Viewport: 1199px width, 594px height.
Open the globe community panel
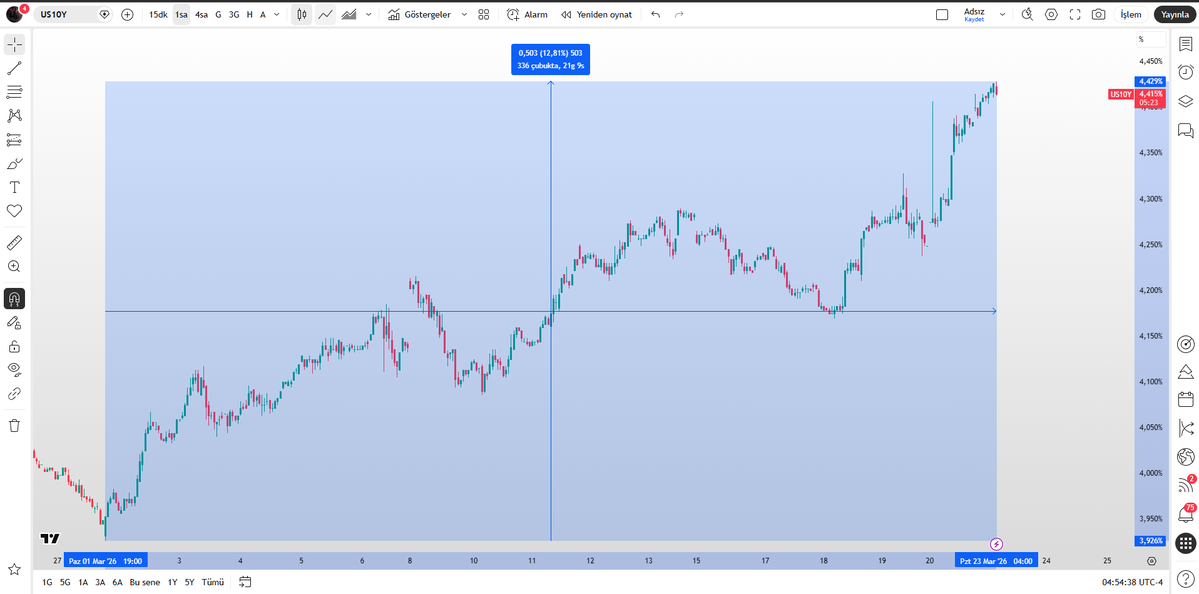[x=1185, y=456]
